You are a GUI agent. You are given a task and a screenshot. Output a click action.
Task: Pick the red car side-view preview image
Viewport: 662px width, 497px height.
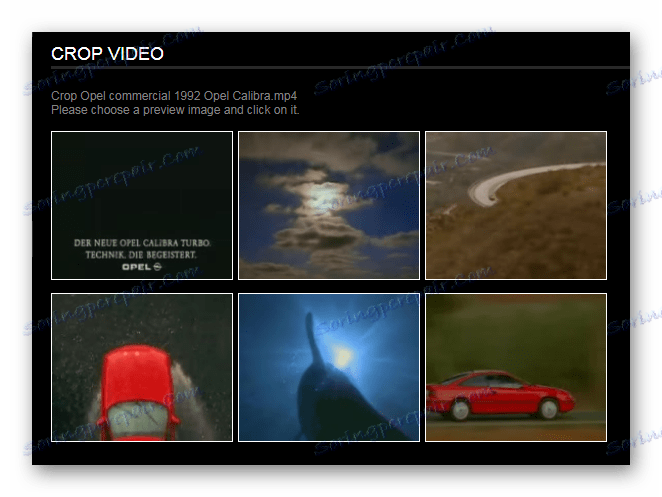point(516,367)
